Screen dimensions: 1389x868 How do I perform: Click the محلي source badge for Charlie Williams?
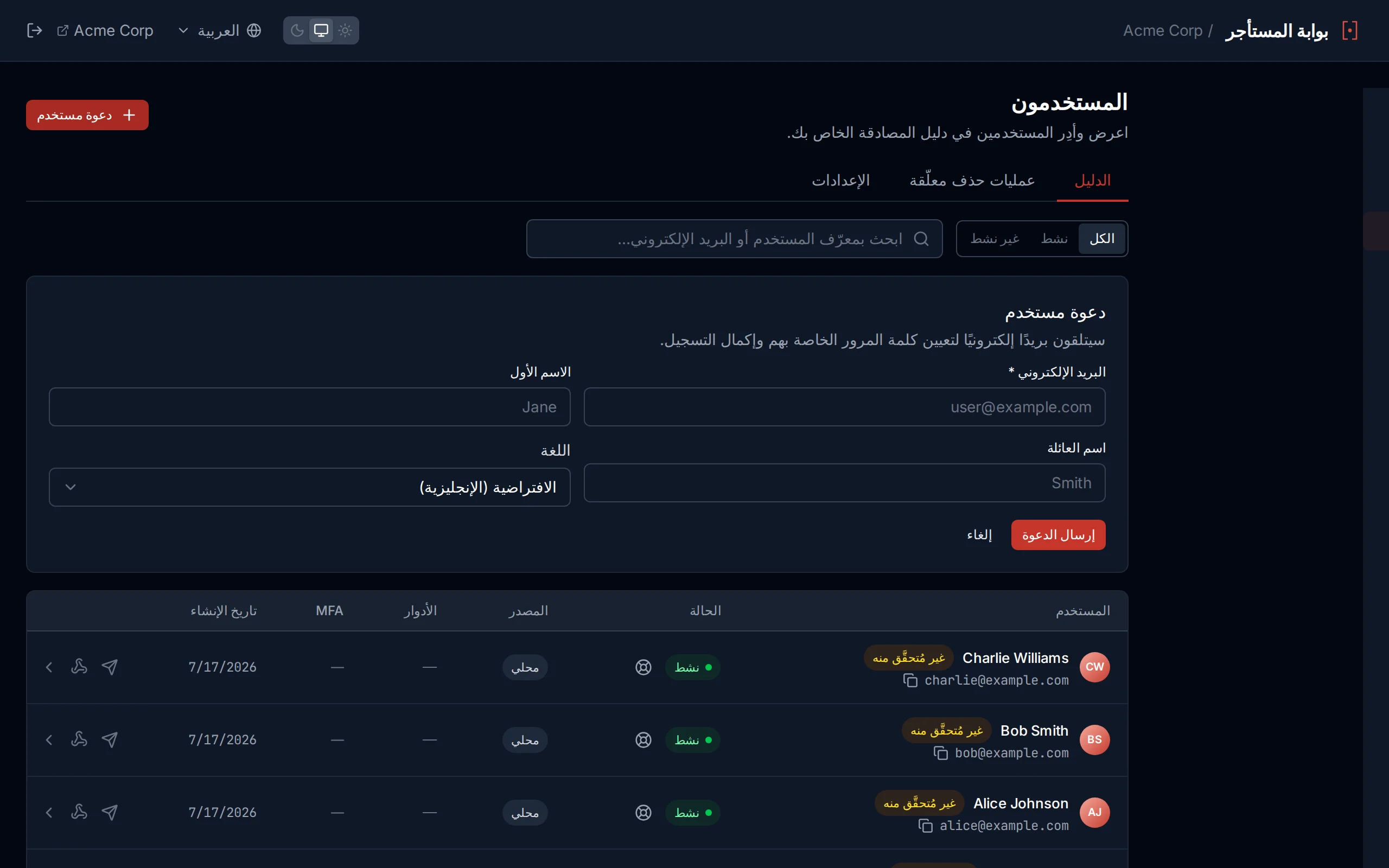525,667
